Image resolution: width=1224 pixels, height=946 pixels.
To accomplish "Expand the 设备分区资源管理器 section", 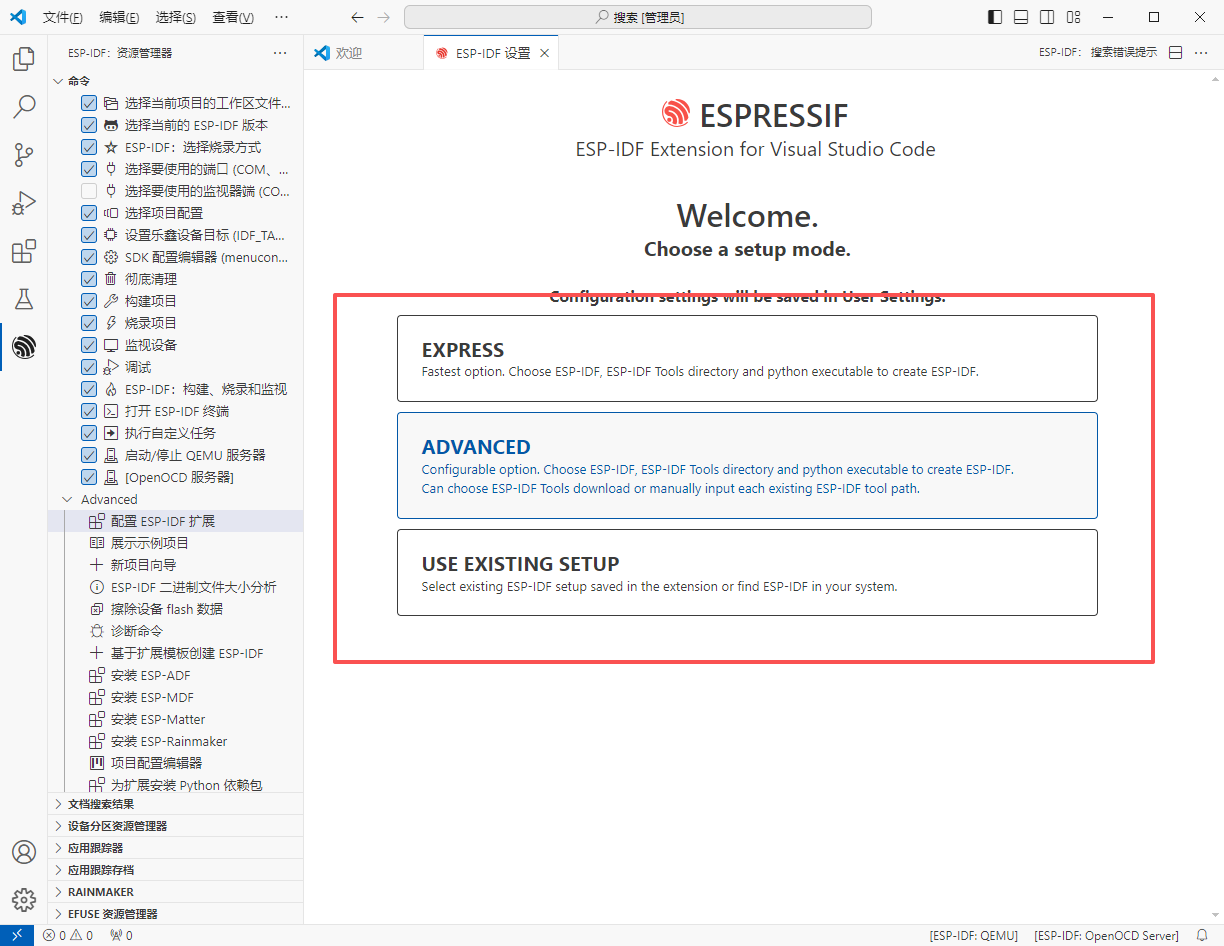I will 175,826.
